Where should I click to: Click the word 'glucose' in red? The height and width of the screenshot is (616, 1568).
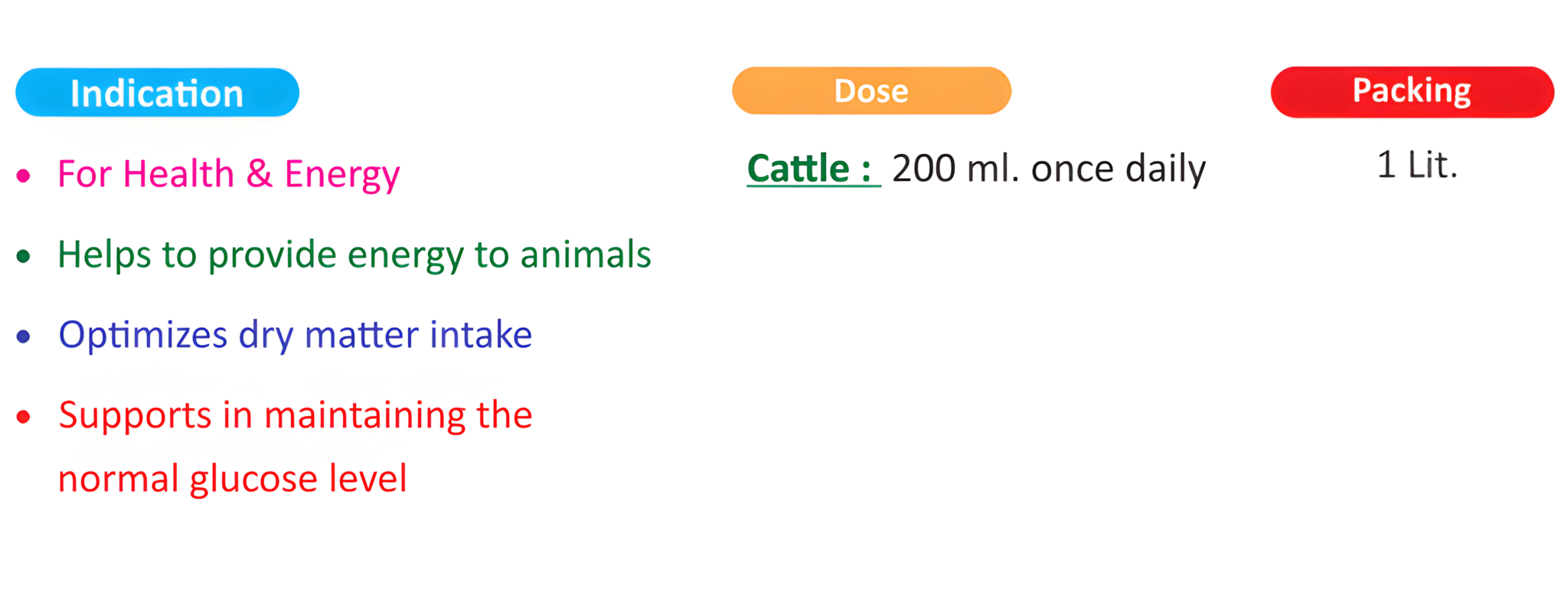[x=253, y=480]
